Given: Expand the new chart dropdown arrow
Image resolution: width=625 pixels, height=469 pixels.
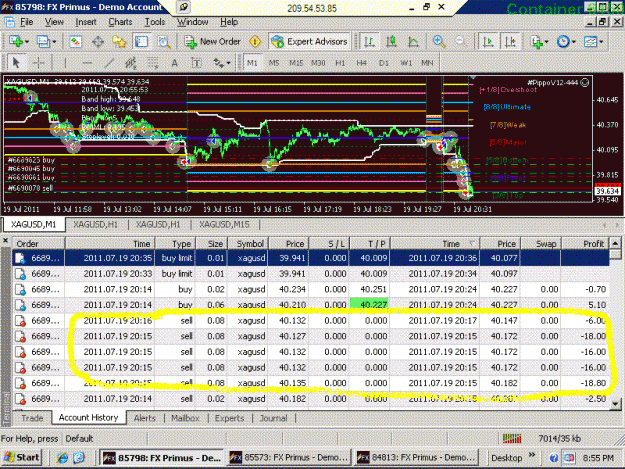Looking at the screenshot, I should coord(27,42).
